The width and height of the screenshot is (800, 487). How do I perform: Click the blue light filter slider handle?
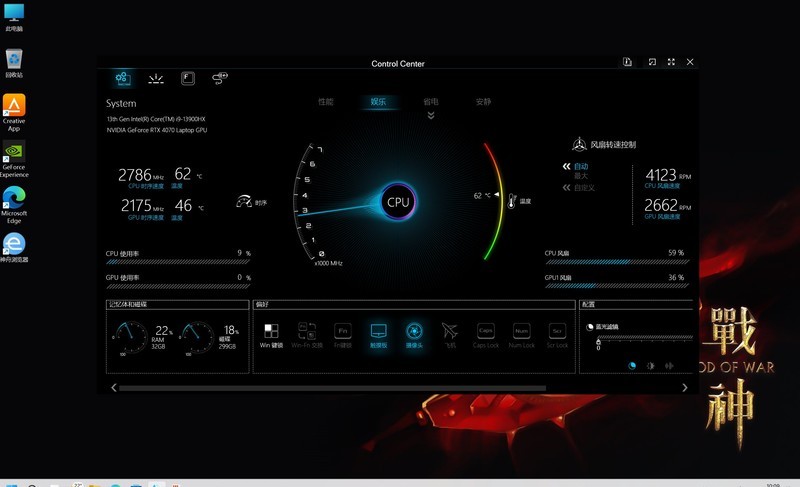click(x=598, y=340)
